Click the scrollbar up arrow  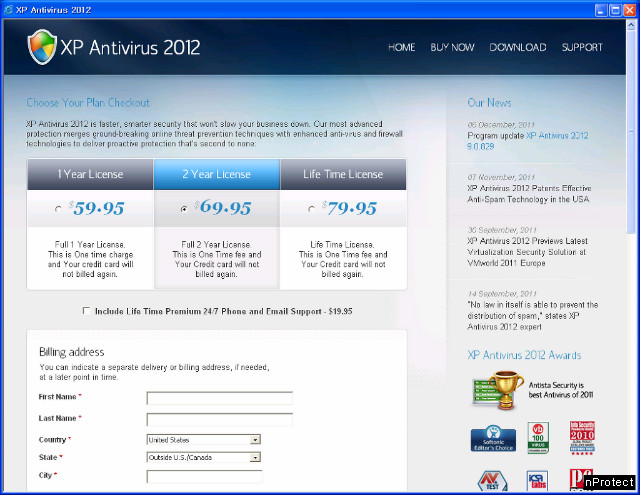pos(631,24)
